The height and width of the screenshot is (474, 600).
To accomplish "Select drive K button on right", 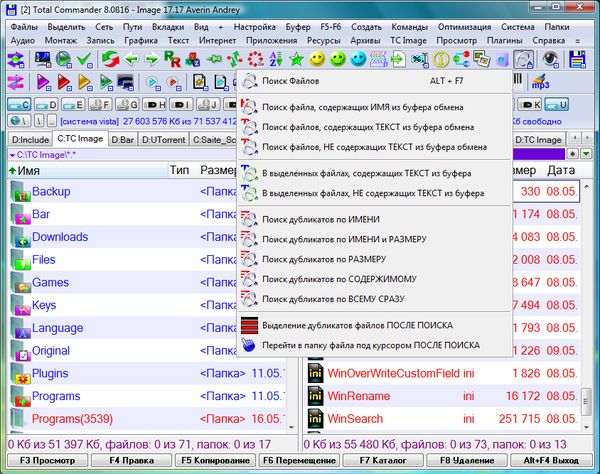I will tap(530, 104).
